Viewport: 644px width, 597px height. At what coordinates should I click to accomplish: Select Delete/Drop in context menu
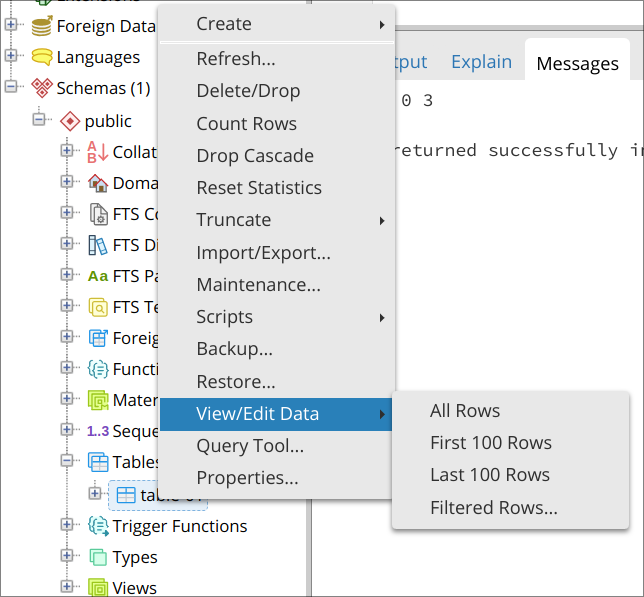(x=276, y=91)
